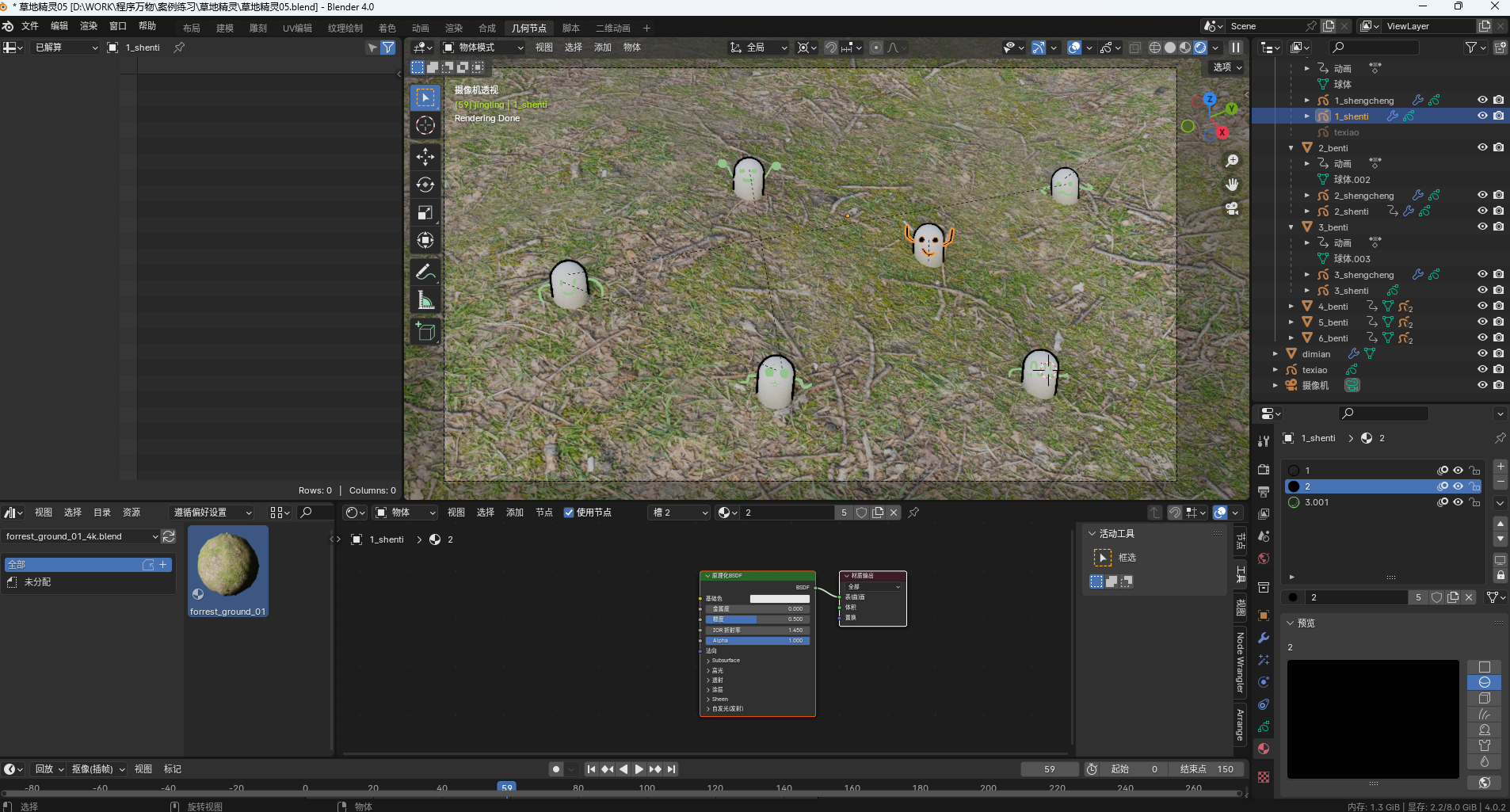
Task: Open the Output properties tab
Action: [x=1264, y=492]
